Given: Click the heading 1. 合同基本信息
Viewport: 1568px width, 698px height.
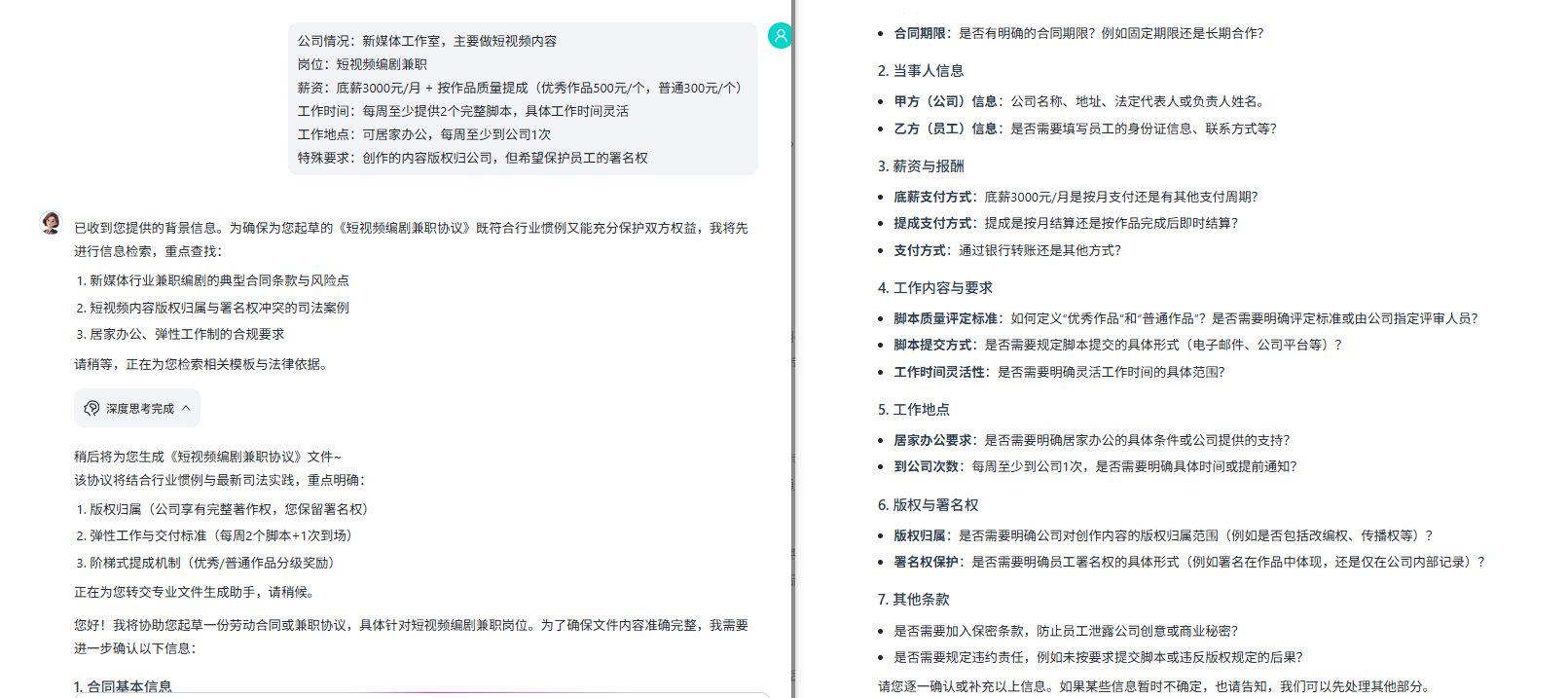Looking at the screenshot, I should 123,686.
